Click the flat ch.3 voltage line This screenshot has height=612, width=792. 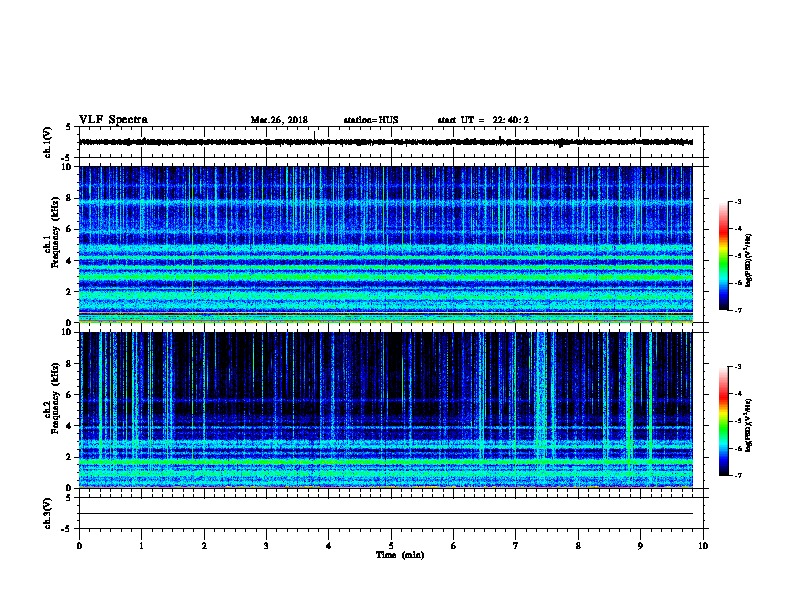[385, 514]
